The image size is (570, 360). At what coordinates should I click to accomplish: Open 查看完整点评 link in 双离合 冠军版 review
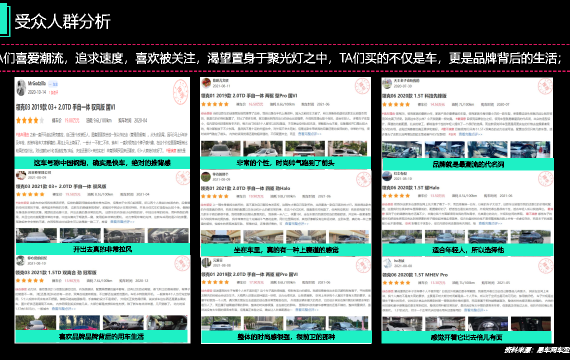[63, 308]
